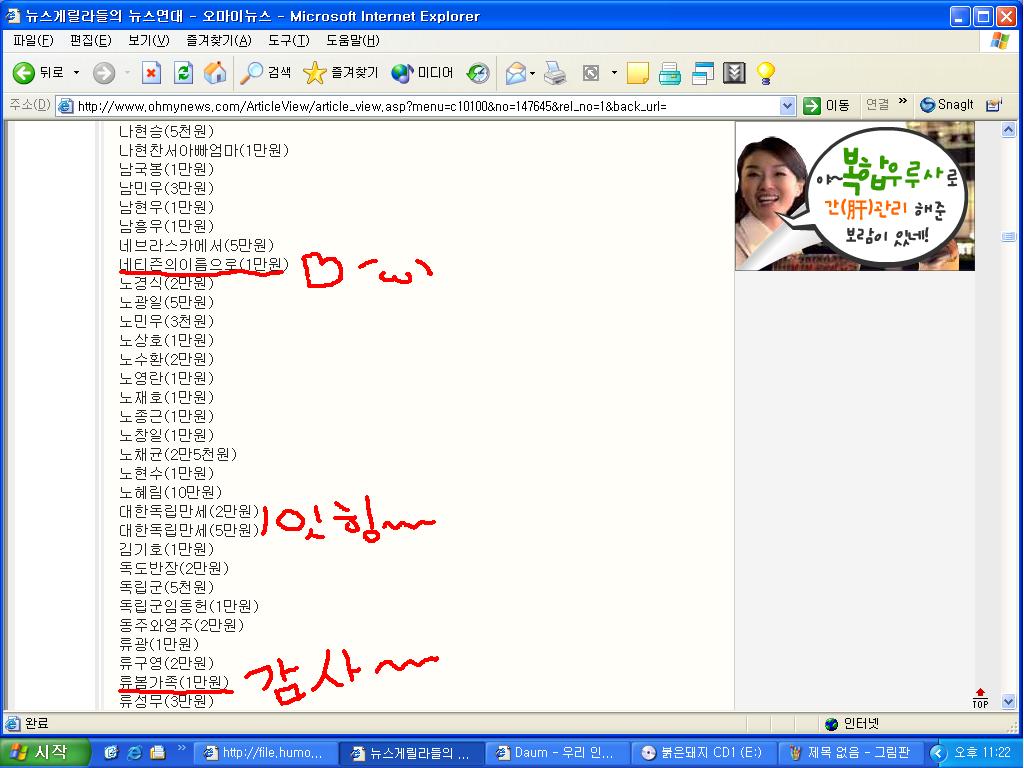Switch to 붉은돼지 CD1 (E:) taskbar window

pyautogui.click(x=705, y=753)
